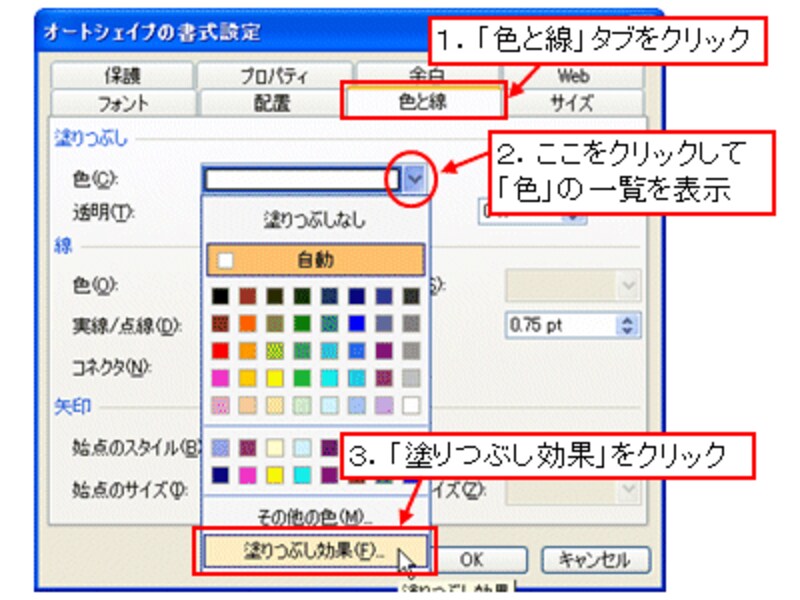Image resolution: width=800 pixels, height=600 pixels.
Task: Click the 0.75 pt line weight field
Action: [561, 325]
